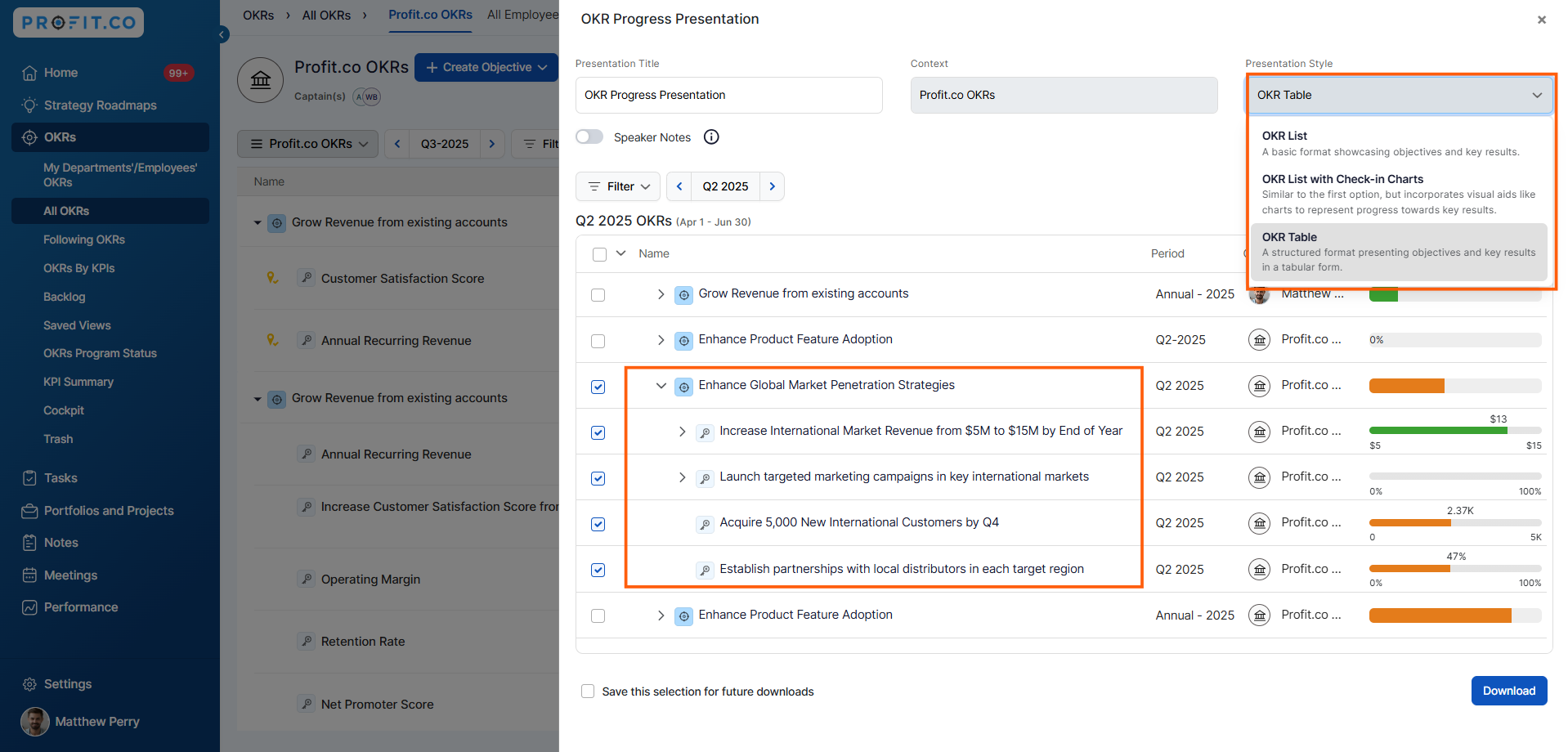This screenshot has height=752, width=1568.
Task: Uncheck Establish partnerships with local distributors checkbox
Action: [x=598, y=570]
